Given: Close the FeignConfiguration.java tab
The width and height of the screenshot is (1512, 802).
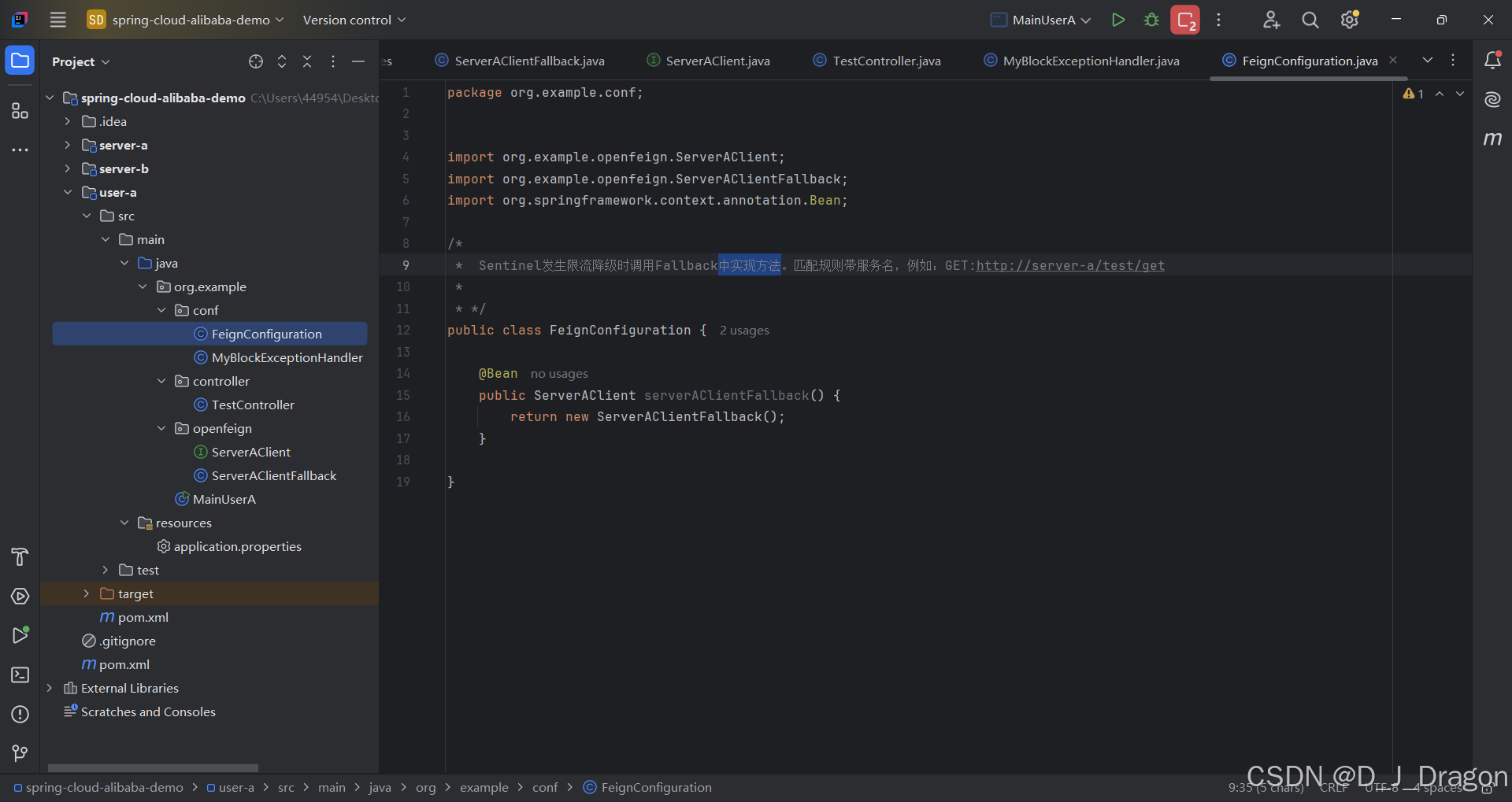Looking at the screenshot, I should pos(1393,60).
